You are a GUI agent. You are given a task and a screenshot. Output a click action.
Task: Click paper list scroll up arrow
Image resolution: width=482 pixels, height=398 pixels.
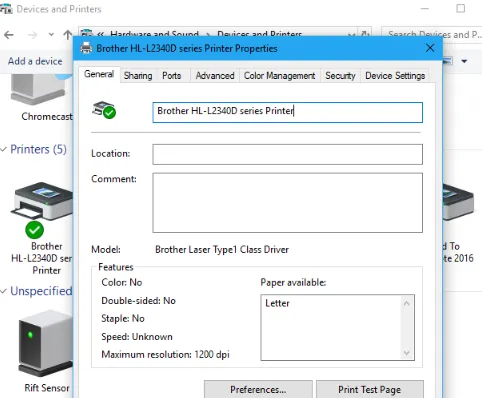point(407,303)
